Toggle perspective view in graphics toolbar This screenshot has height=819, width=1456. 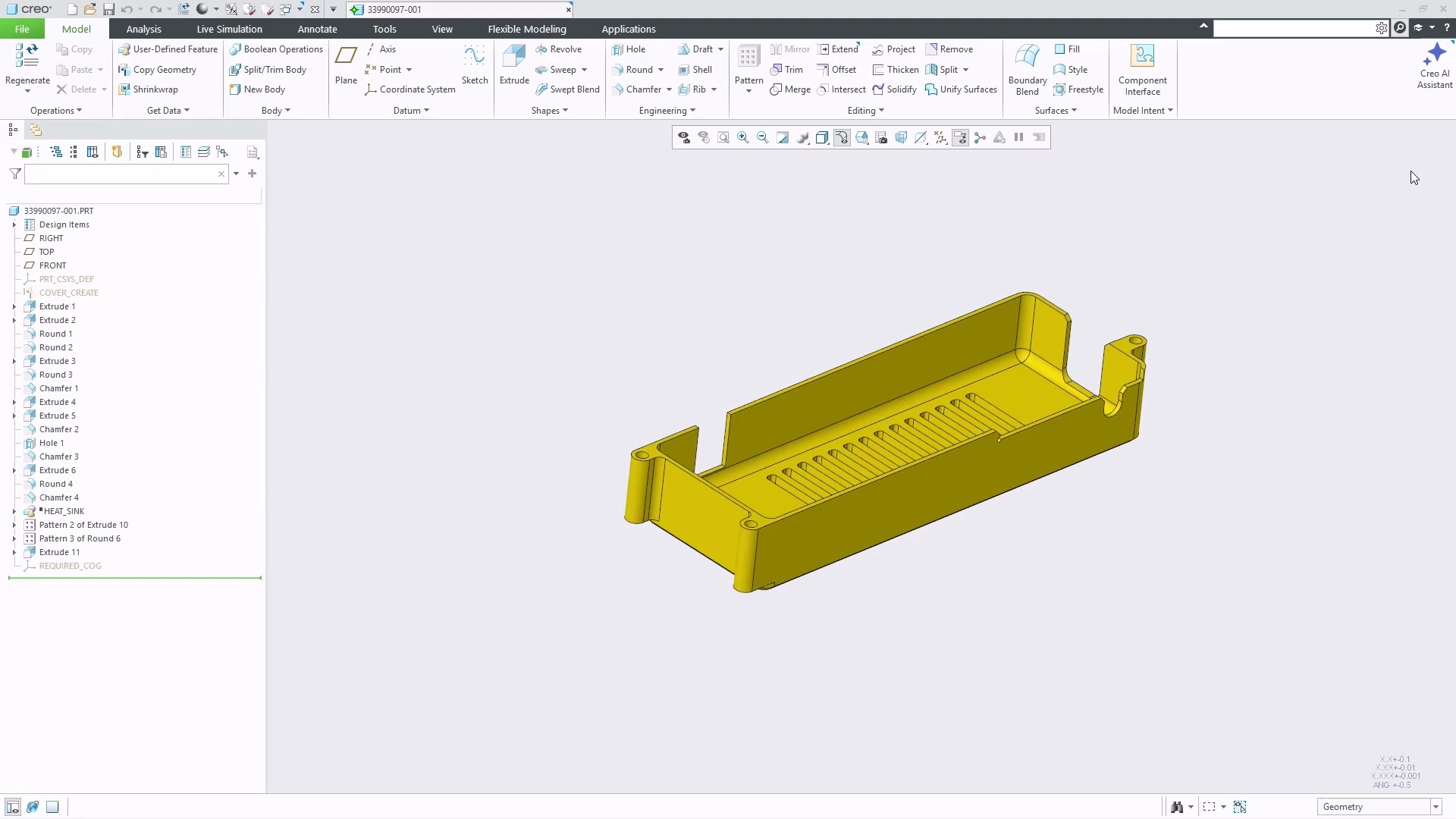pos(901,137)
